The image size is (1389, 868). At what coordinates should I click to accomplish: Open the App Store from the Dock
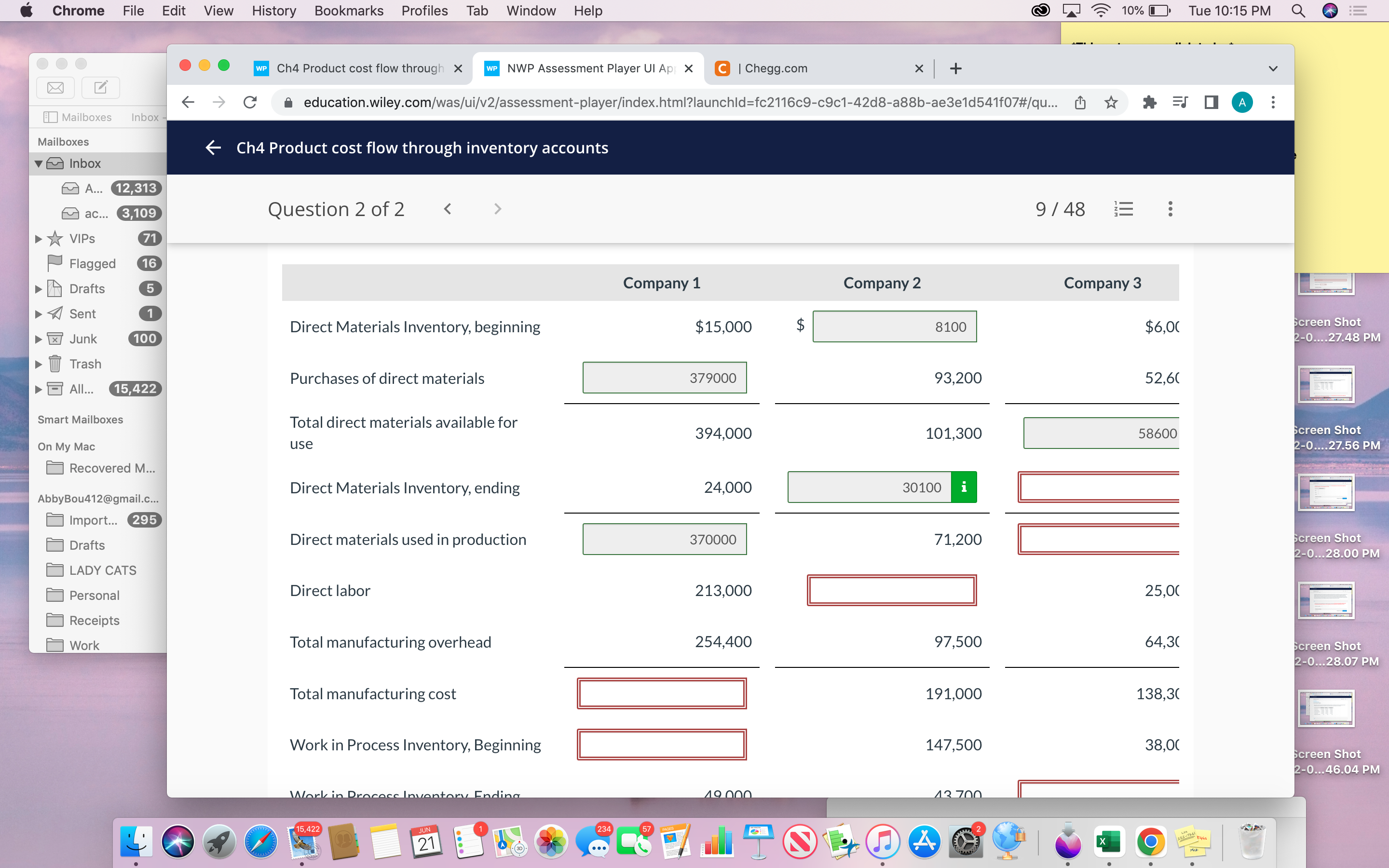tap(925, 841)
